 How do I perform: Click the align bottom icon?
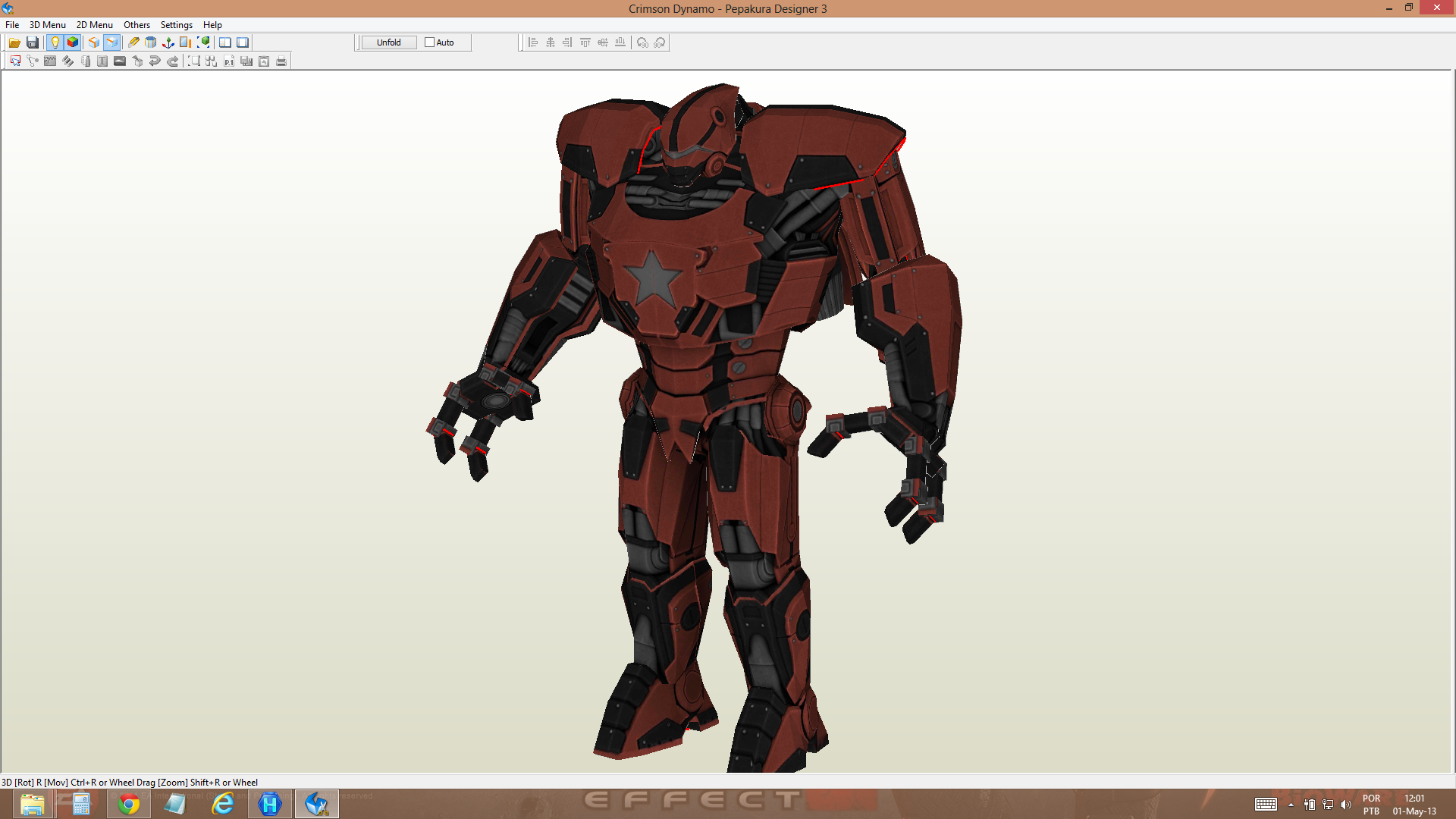tap(620, 42)
